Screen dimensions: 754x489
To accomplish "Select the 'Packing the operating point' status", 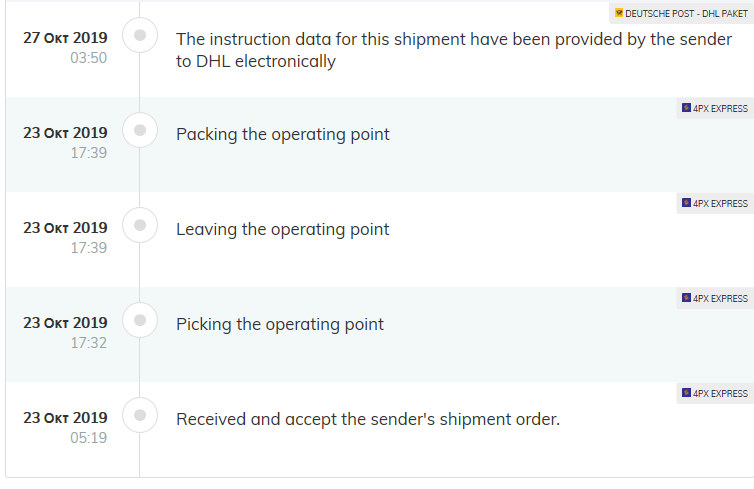I will (283, 134).
